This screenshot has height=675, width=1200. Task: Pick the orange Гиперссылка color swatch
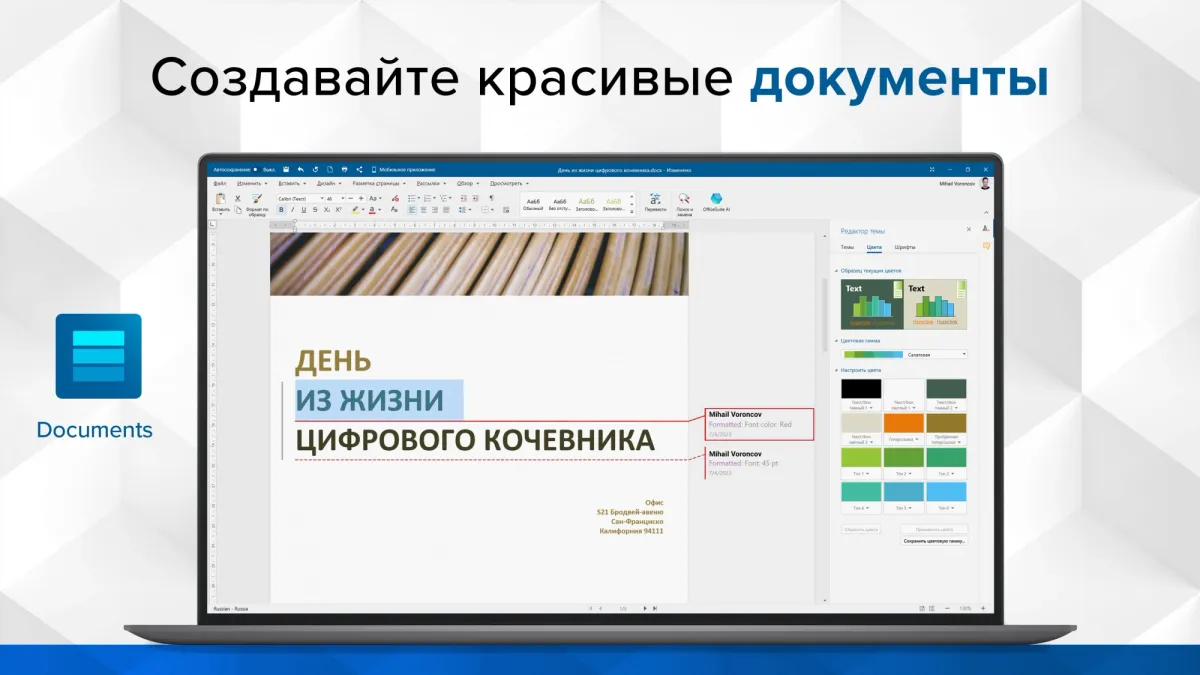pyautogui.click(x=904, y=424)
